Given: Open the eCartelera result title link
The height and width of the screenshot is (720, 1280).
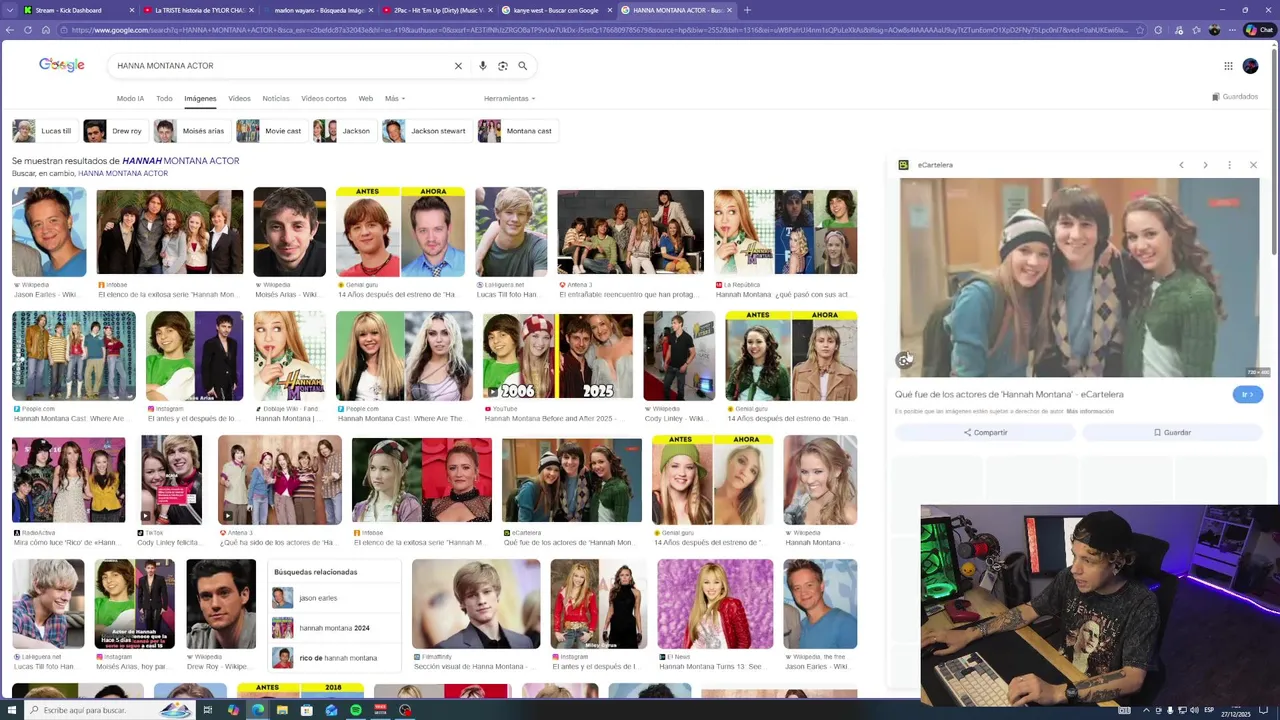Looking at the screenshot, I should point(1009,395).
